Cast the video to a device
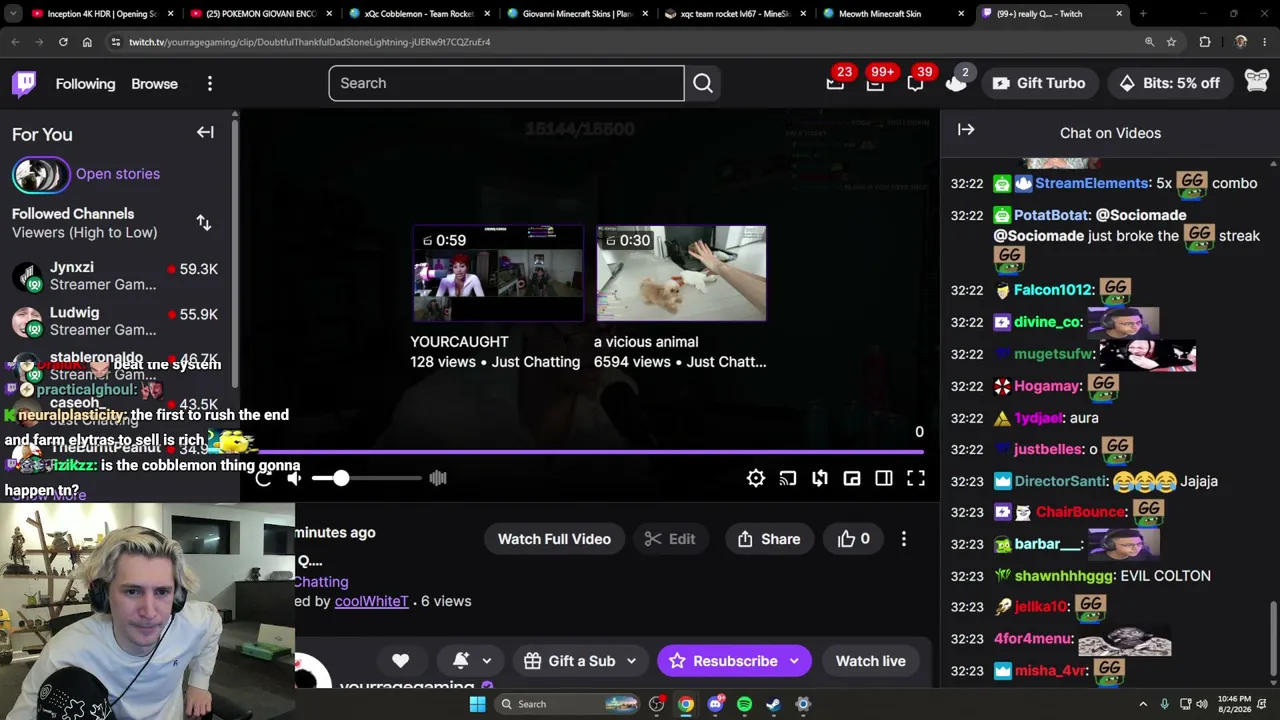This screenshot has height=720, width=1280. tap(788, 478)
